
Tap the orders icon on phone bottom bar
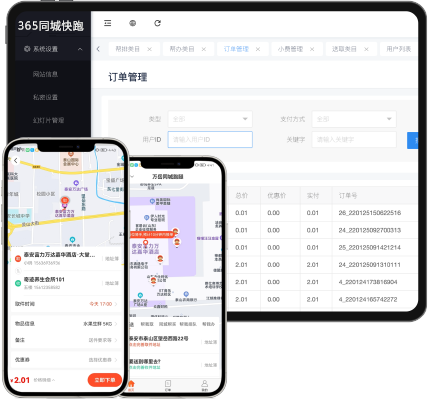(168, 385)
